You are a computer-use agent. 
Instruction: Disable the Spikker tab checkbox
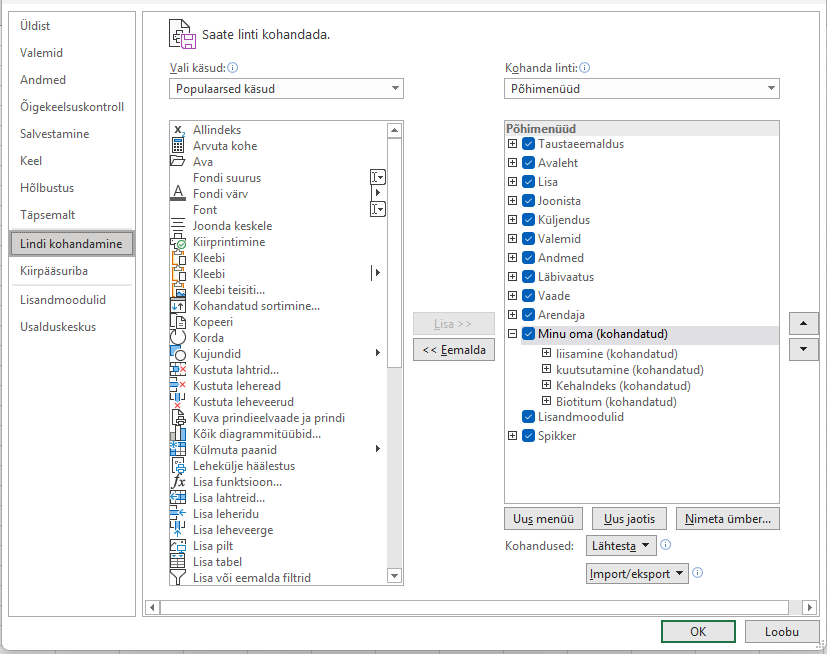tap(529, 436)
